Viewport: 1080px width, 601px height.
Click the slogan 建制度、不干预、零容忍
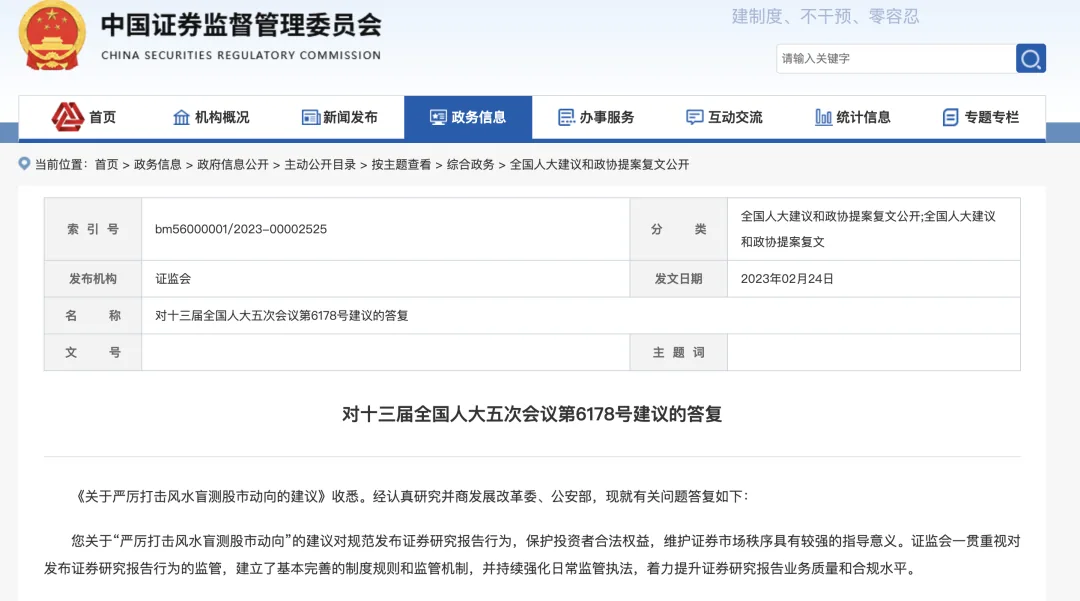click(825, 17)
